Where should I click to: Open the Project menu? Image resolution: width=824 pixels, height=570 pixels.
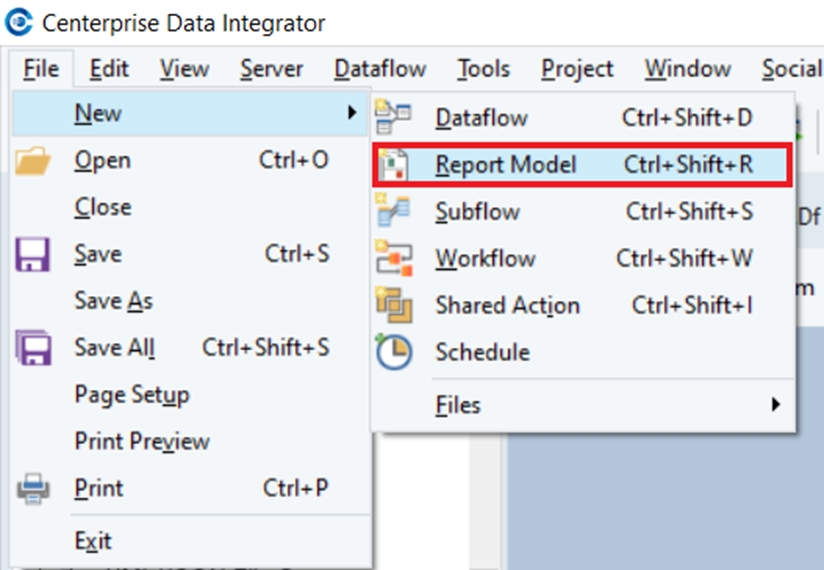tap(577, 69)
